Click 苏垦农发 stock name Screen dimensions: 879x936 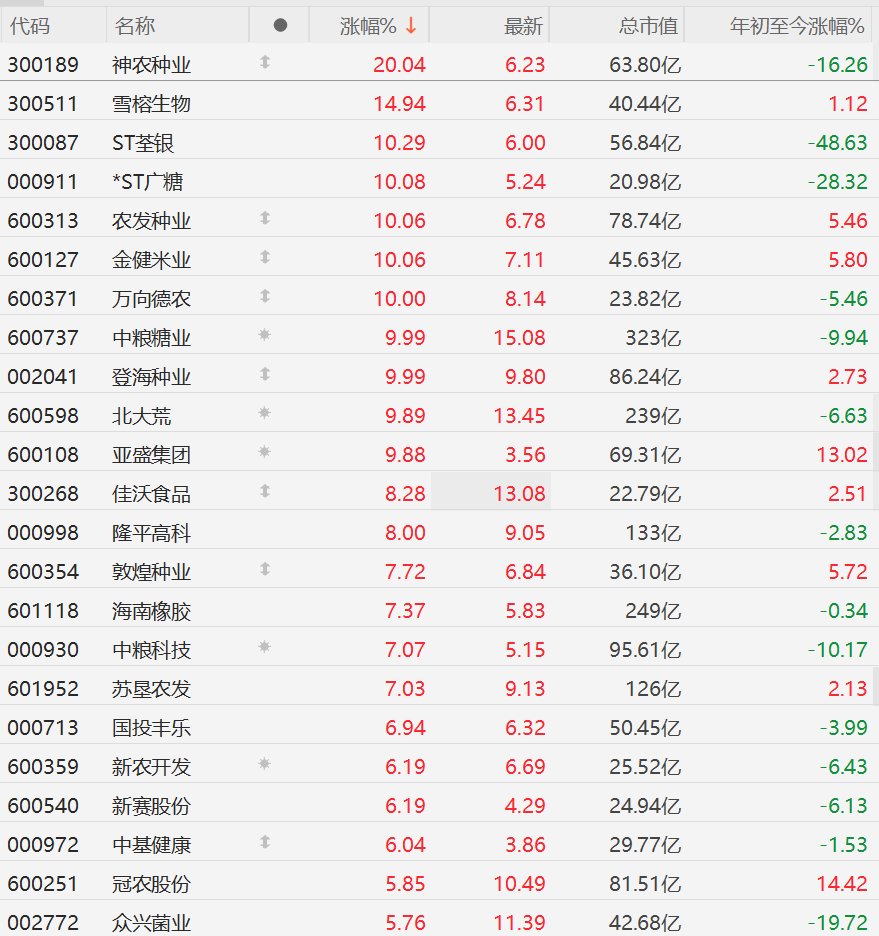pos(151,689)
